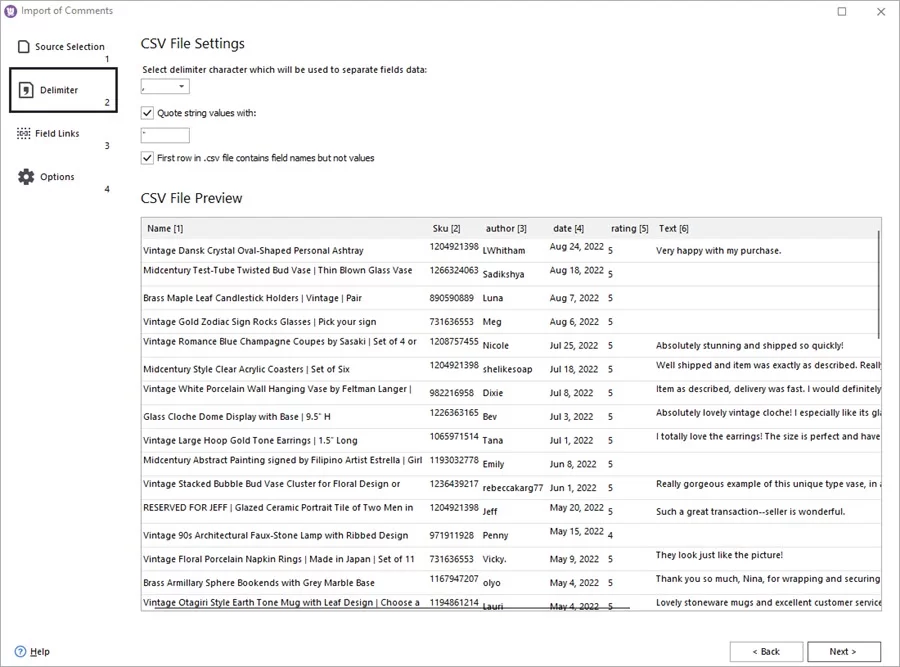The width and height of the screenshot is (900, 667).
Task: Click the Name column header
Action: coord(164,228)
